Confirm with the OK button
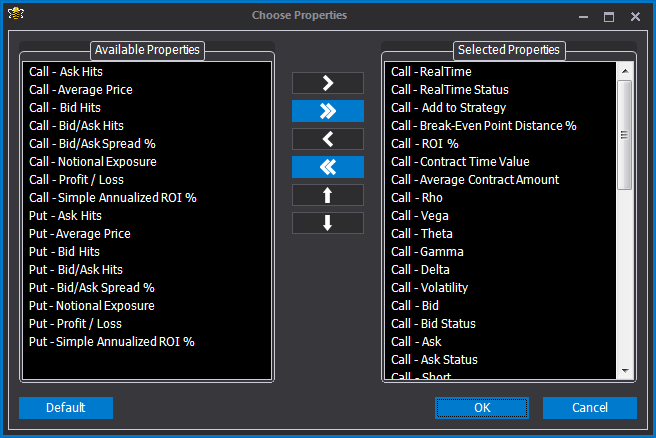Image resolution: width=656 pixels, height=438 pixels. click(x=482, y=407)
